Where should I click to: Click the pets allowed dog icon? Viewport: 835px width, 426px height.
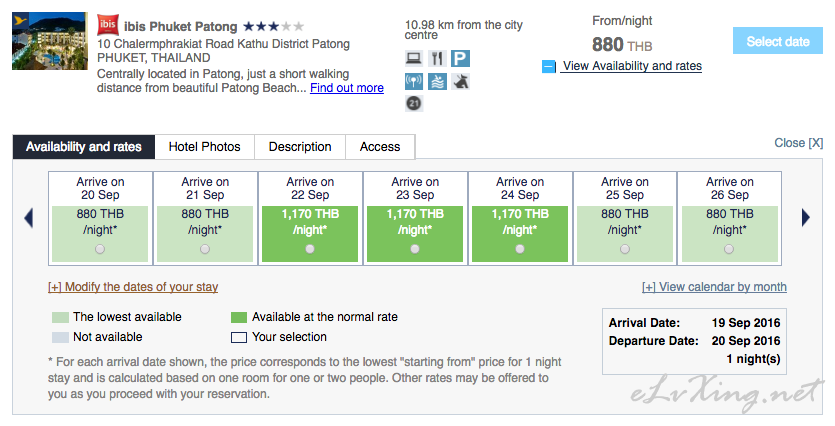coord(460,81)
